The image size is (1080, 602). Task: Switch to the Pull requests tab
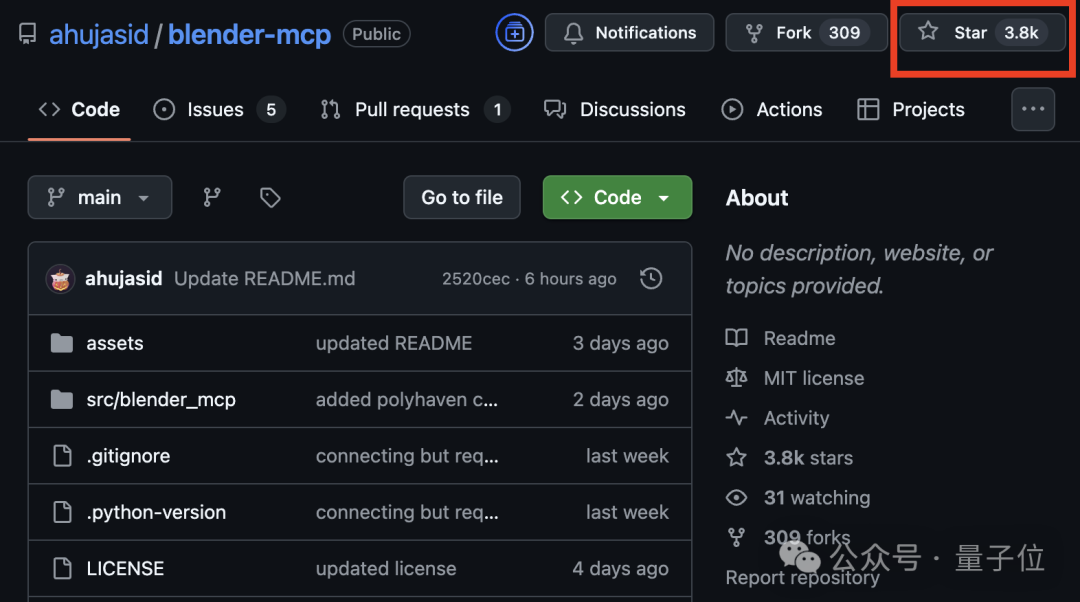click(x=411, y=110)
